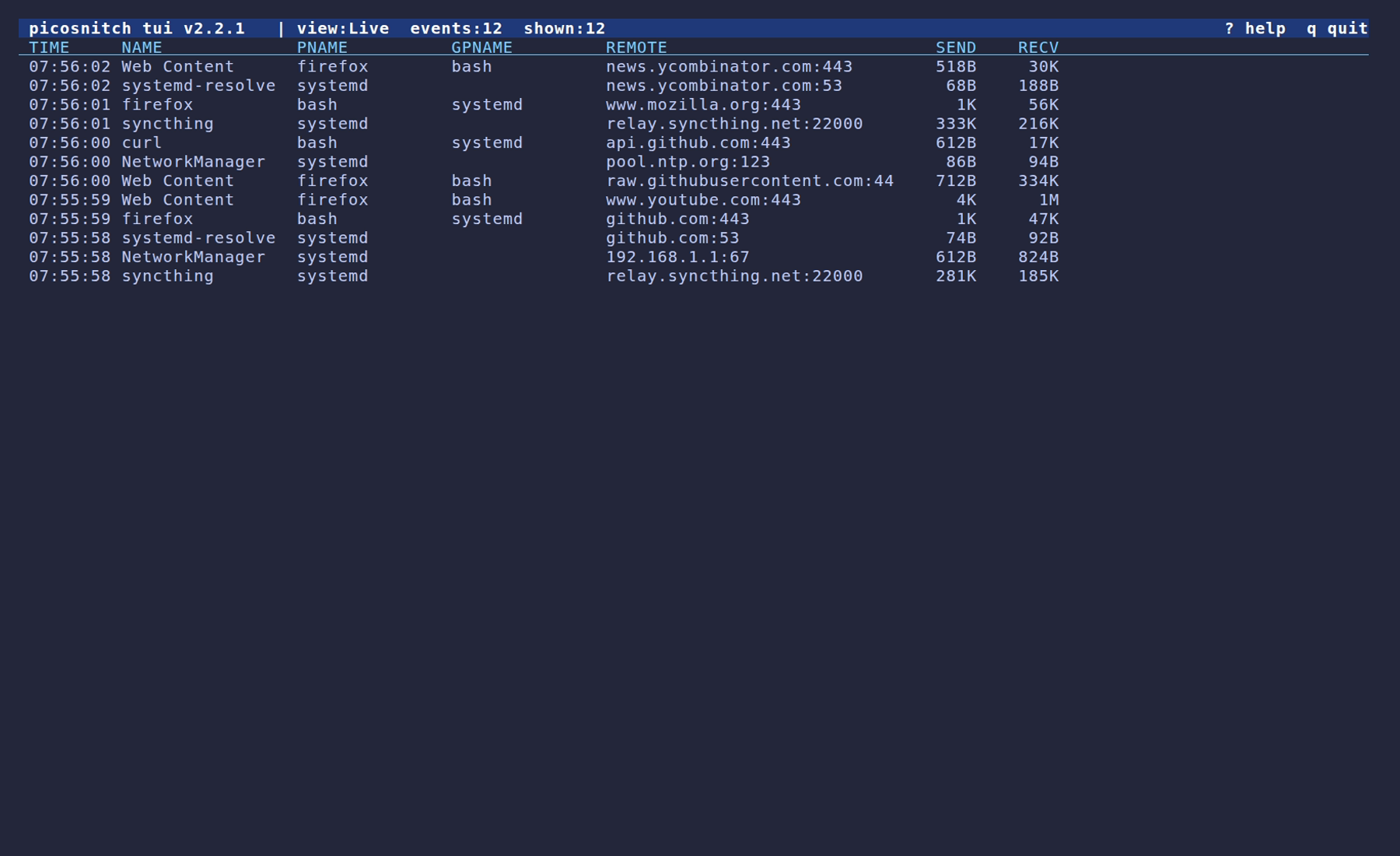Click the 74B send value
Viewport: 1400px width, 856px height.
pos(961,238)
